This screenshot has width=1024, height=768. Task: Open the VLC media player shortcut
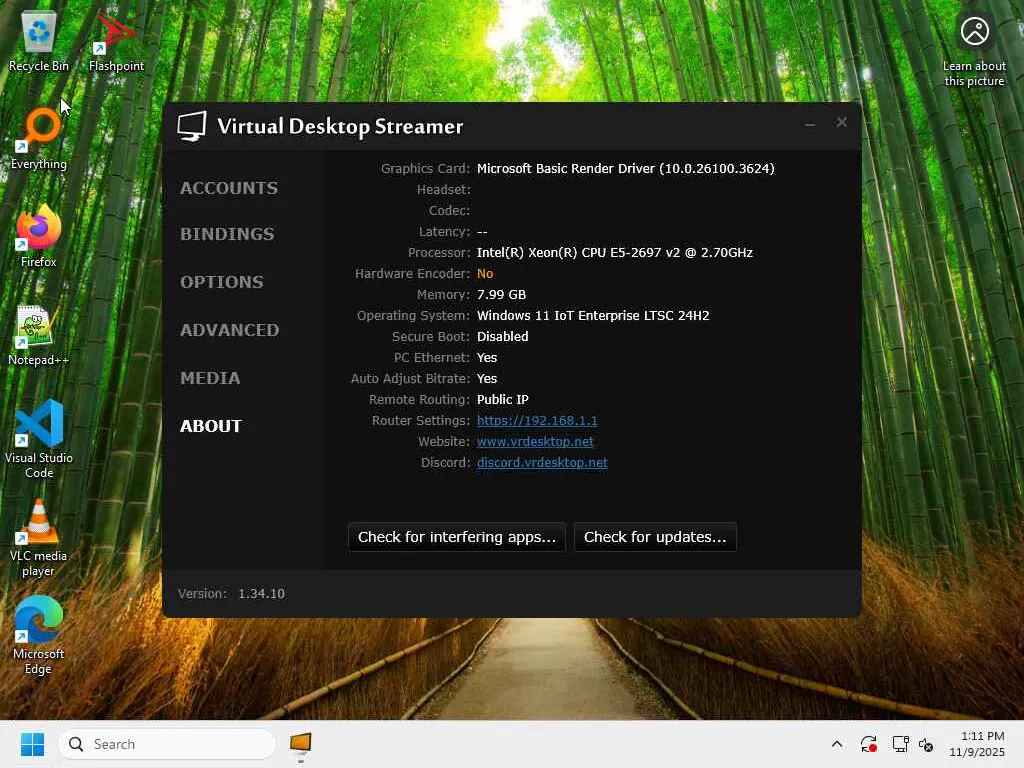click(39, 538)
